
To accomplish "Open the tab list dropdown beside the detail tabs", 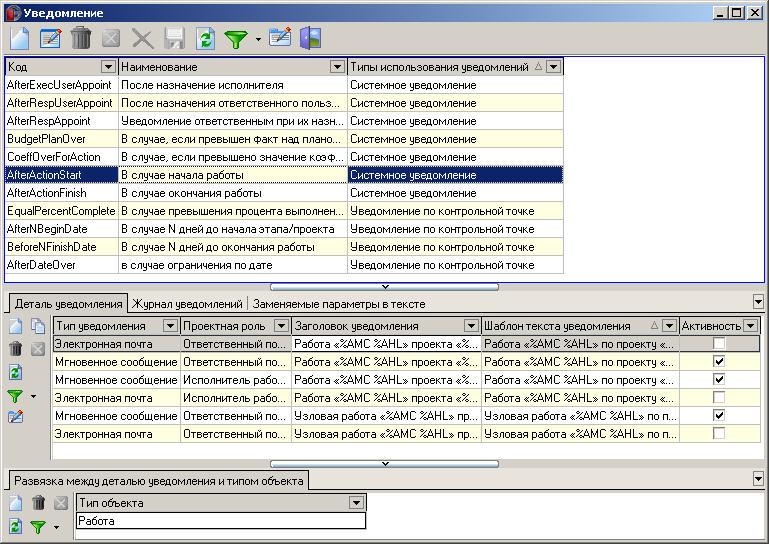I will [758, 302].
